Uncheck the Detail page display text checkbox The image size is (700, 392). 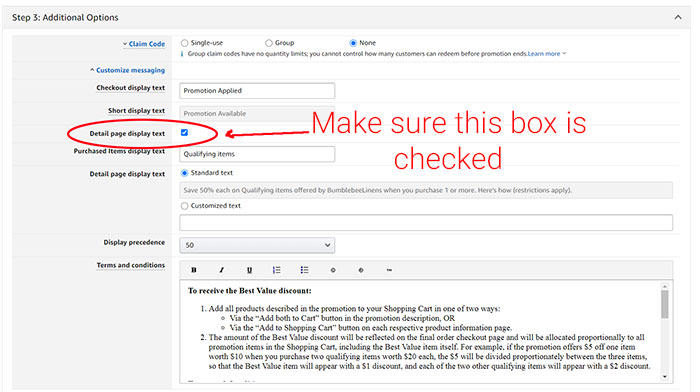(184, 133)
